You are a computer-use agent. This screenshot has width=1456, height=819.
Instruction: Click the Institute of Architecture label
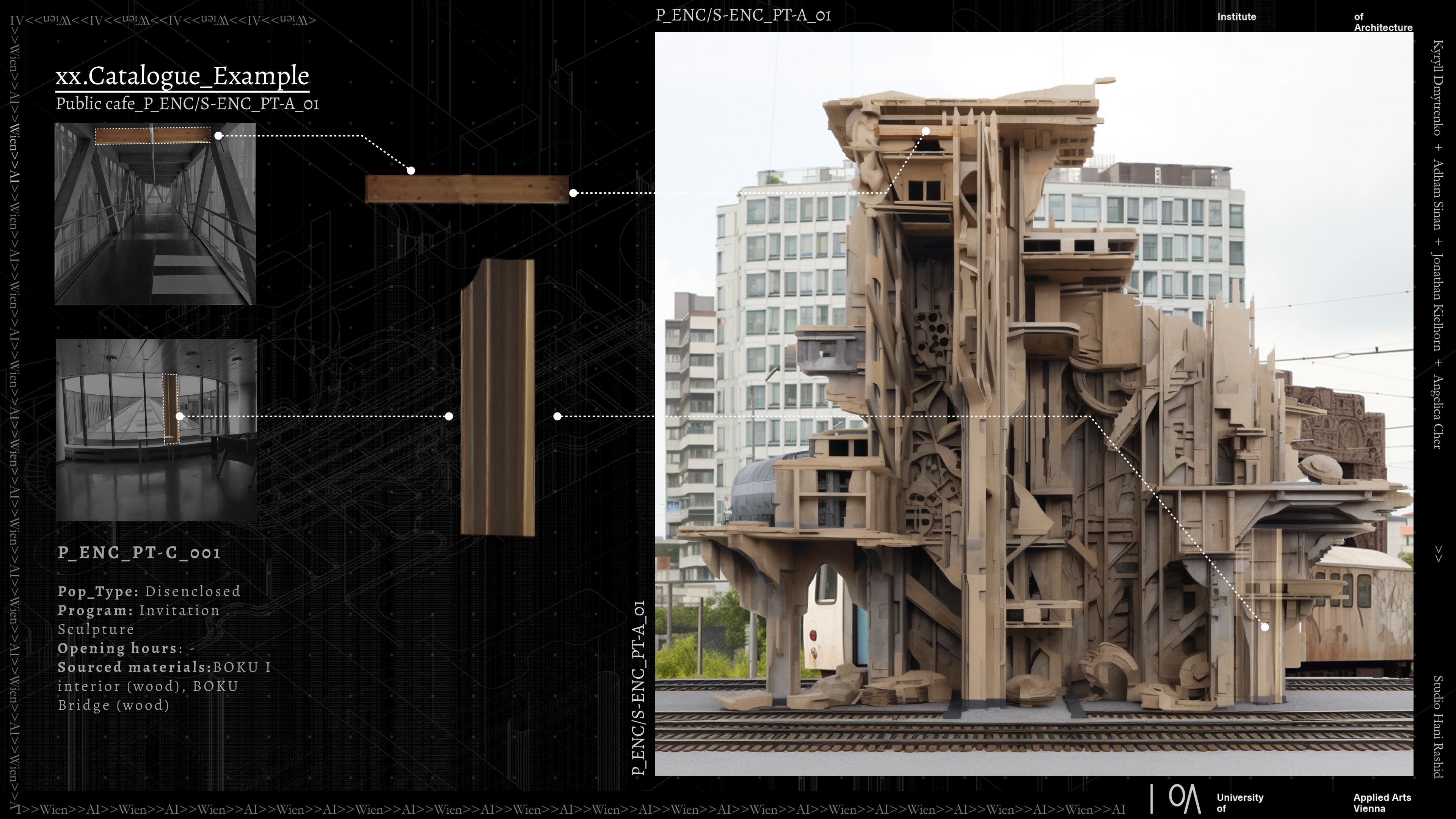[x=1236, y=17]
